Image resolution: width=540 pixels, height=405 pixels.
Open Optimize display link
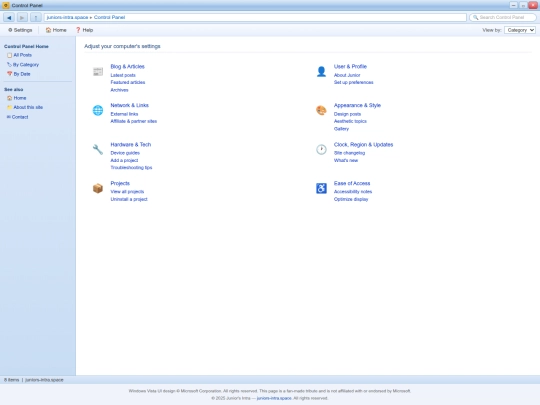351,199
